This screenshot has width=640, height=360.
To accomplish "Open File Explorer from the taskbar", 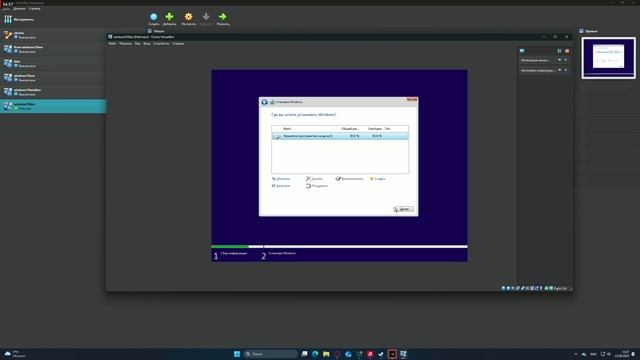I will [x=326, y=354].
